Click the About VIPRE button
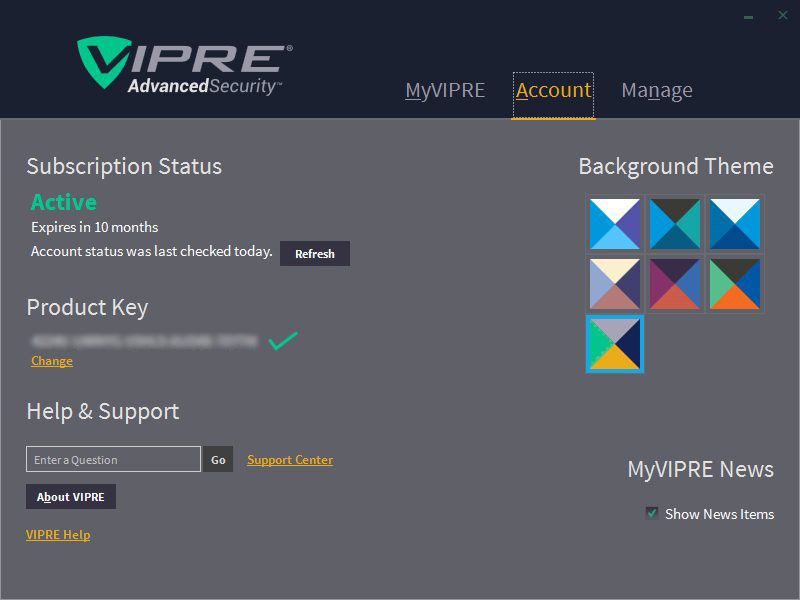The width and height of the screenshot is (800, 600). [71, 496]
